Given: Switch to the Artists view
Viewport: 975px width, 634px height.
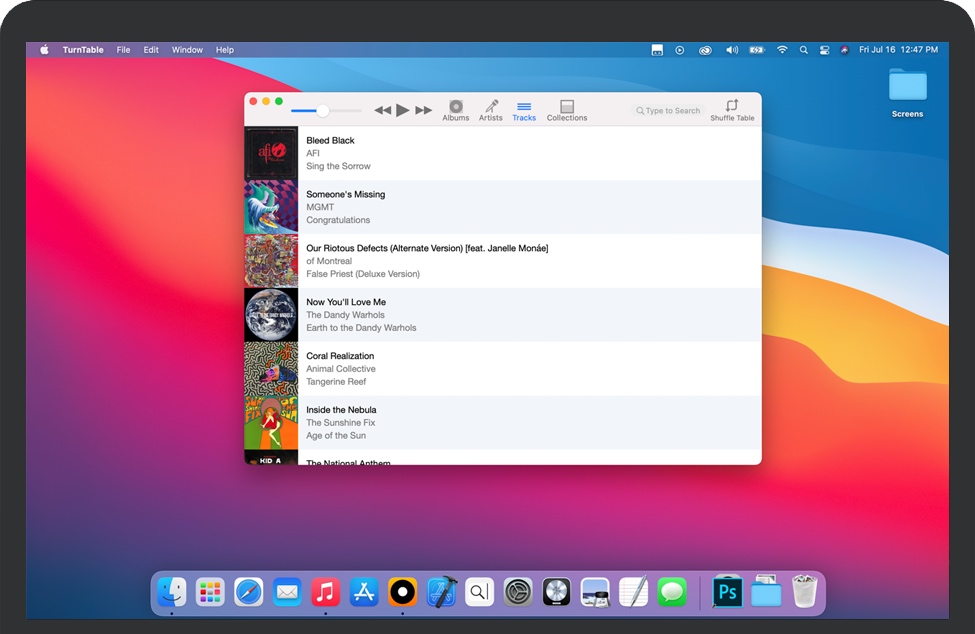Looking at the screenshot, I should click(490, 110).
